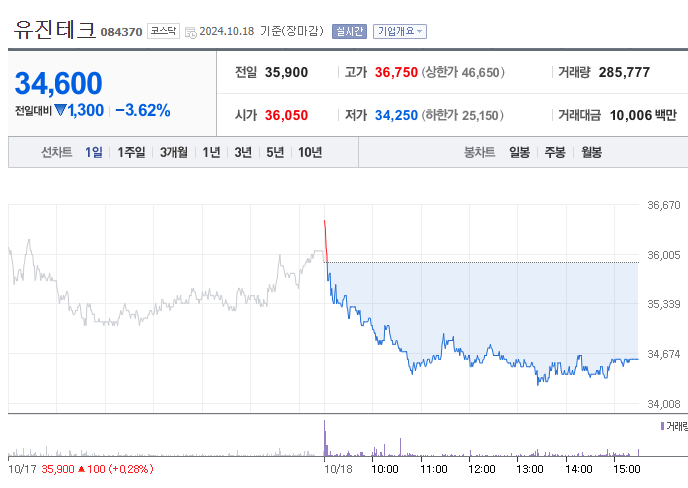
Task: Click the stock code 084370
Action: click(122, 32)
